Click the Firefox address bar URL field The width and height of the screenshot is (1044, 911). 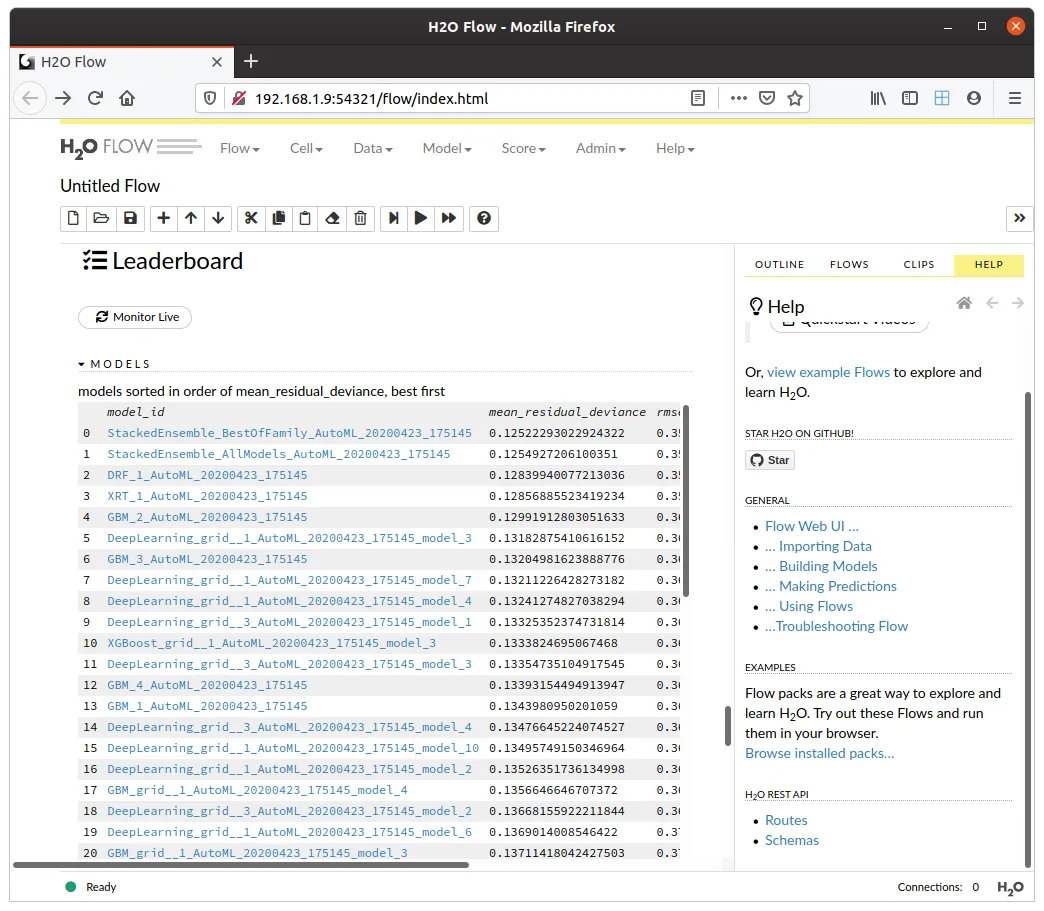coord(450,98)
